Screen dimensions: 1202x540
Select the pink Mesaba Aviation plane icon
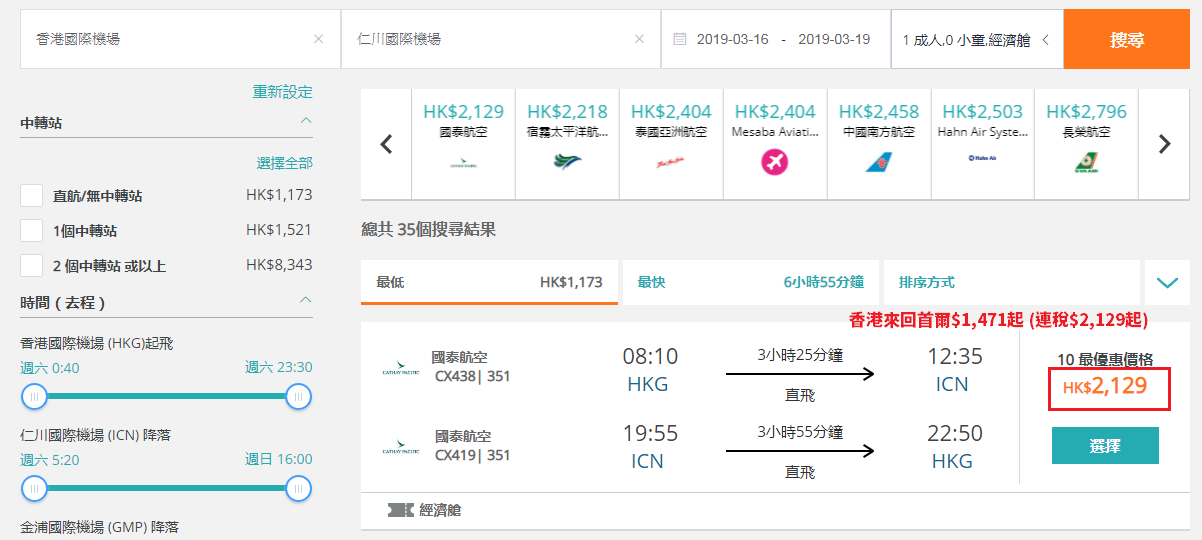point(775,161)
